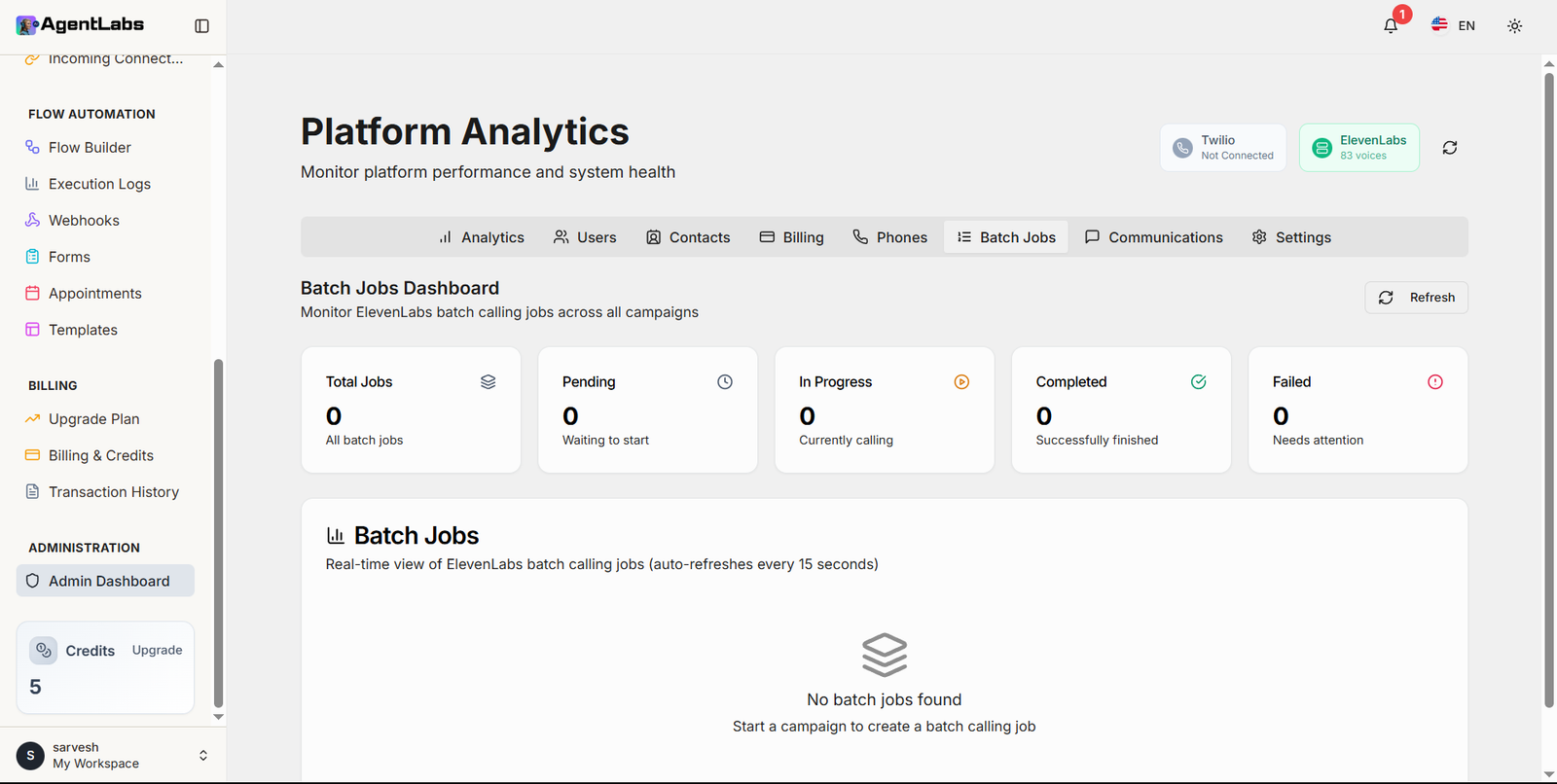Switch to the Users tab
1557x784 pixels.
585,237
